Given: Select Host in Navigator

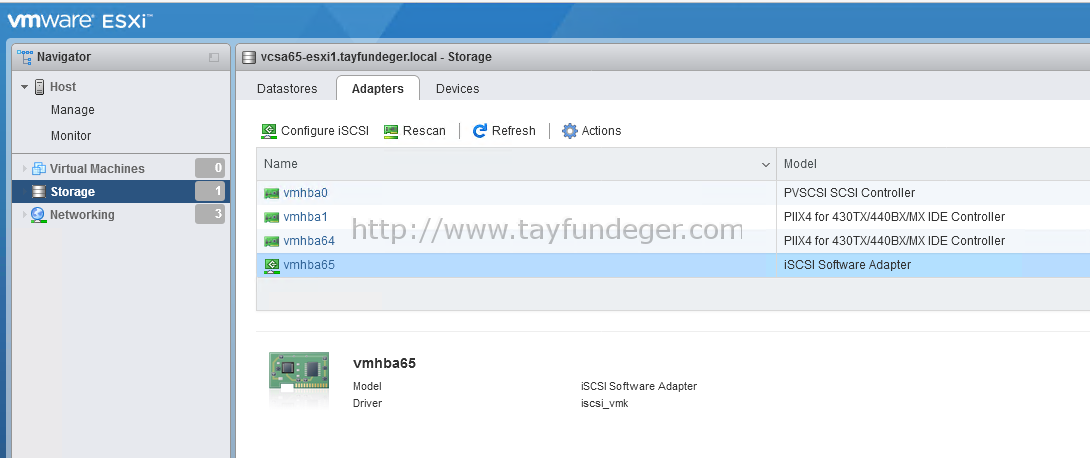Looking at the screenshot, I should [x=63, y=87].
